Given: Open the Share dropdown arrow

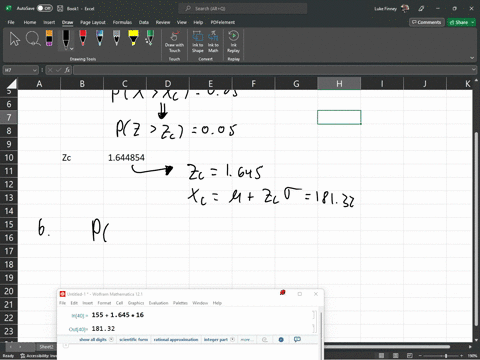Looking at the screenshot, I should pos(473,22).
